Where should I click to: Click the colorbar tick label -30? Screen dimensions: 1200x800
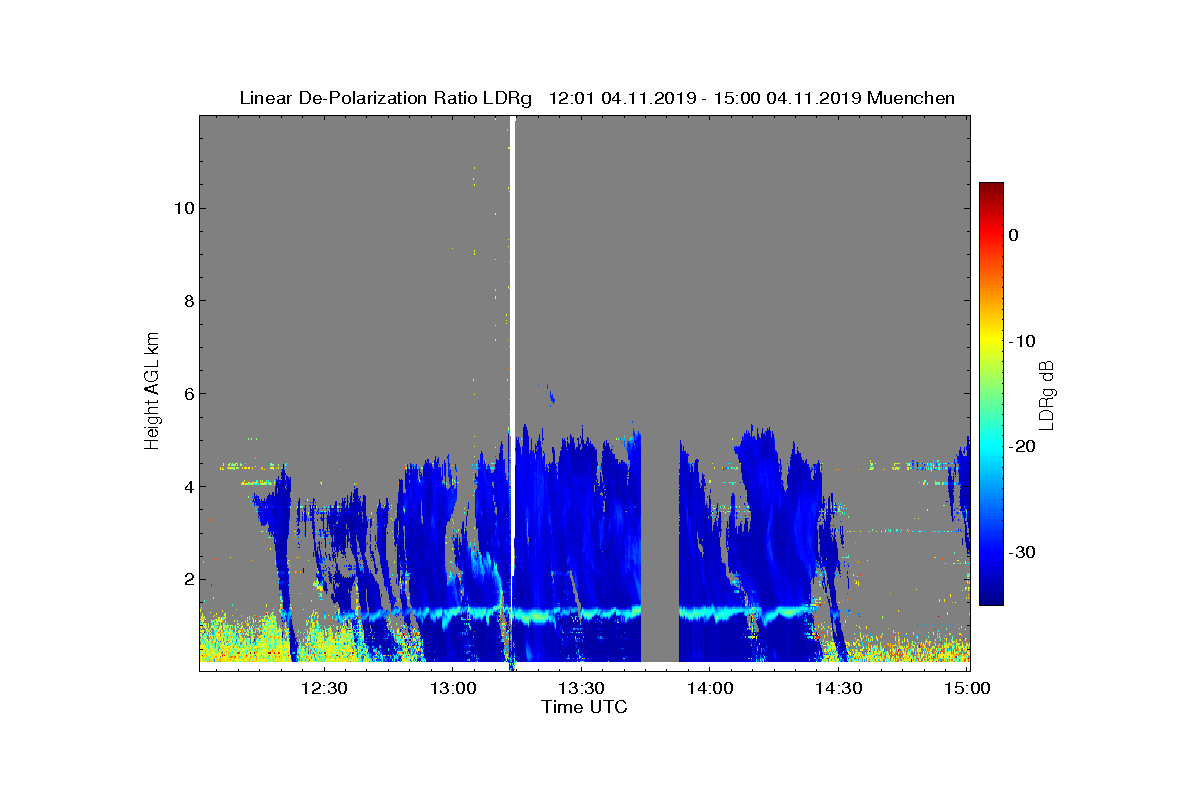pos(1021,553)
